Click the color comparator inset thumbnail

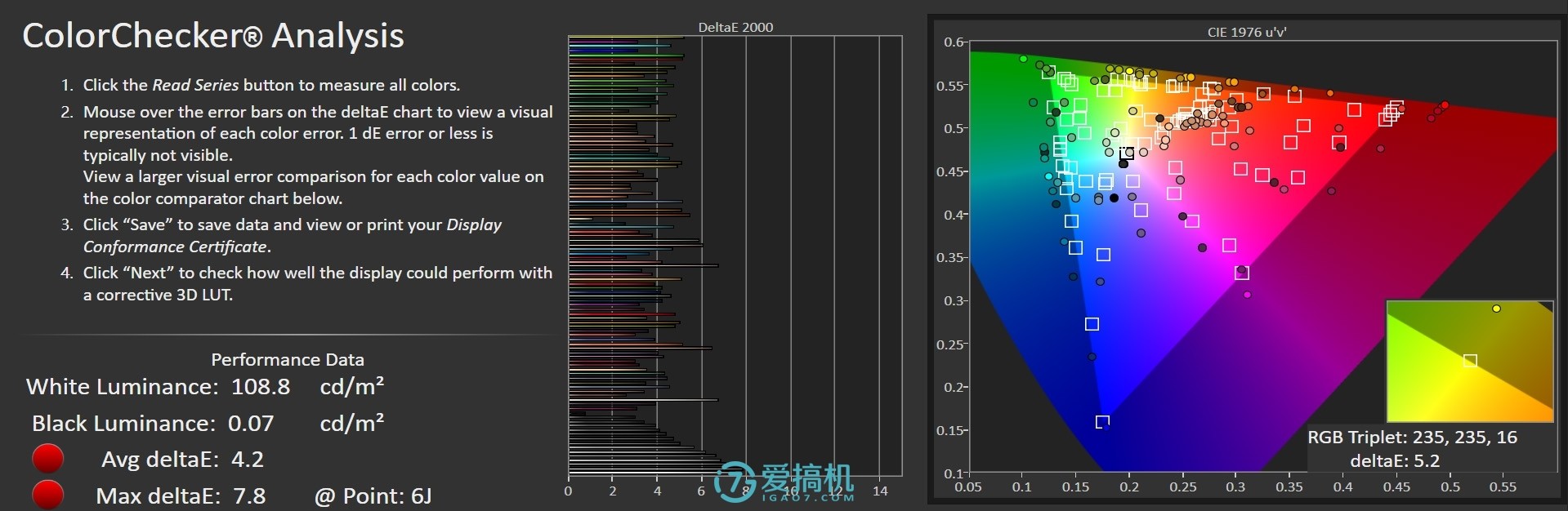(x=1470, y=361)
